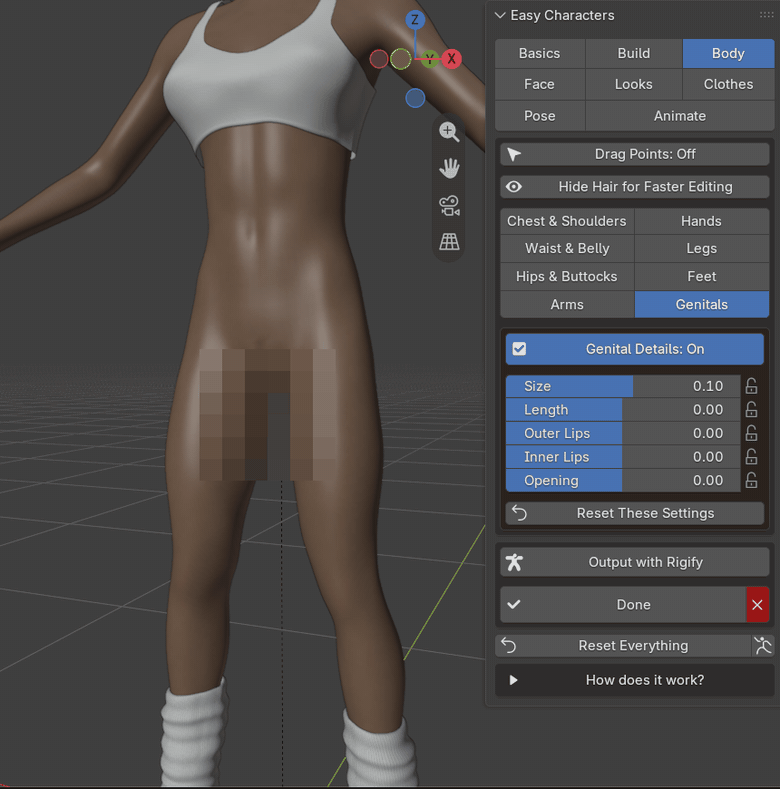Open the Pose tab
This screenshot has width=780, height=789.
(539, 116)
